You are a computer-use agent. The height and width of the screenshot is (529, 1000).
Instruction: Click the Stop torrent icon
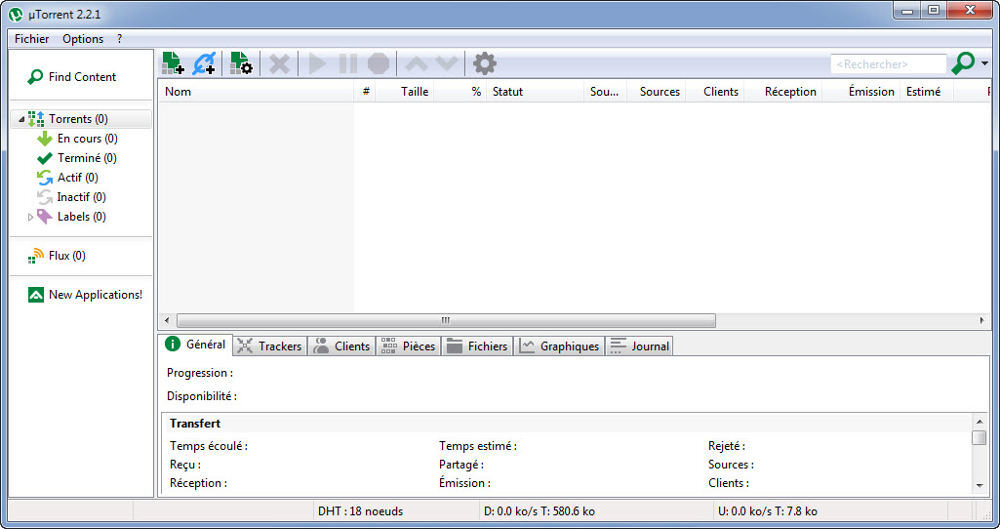378,64
